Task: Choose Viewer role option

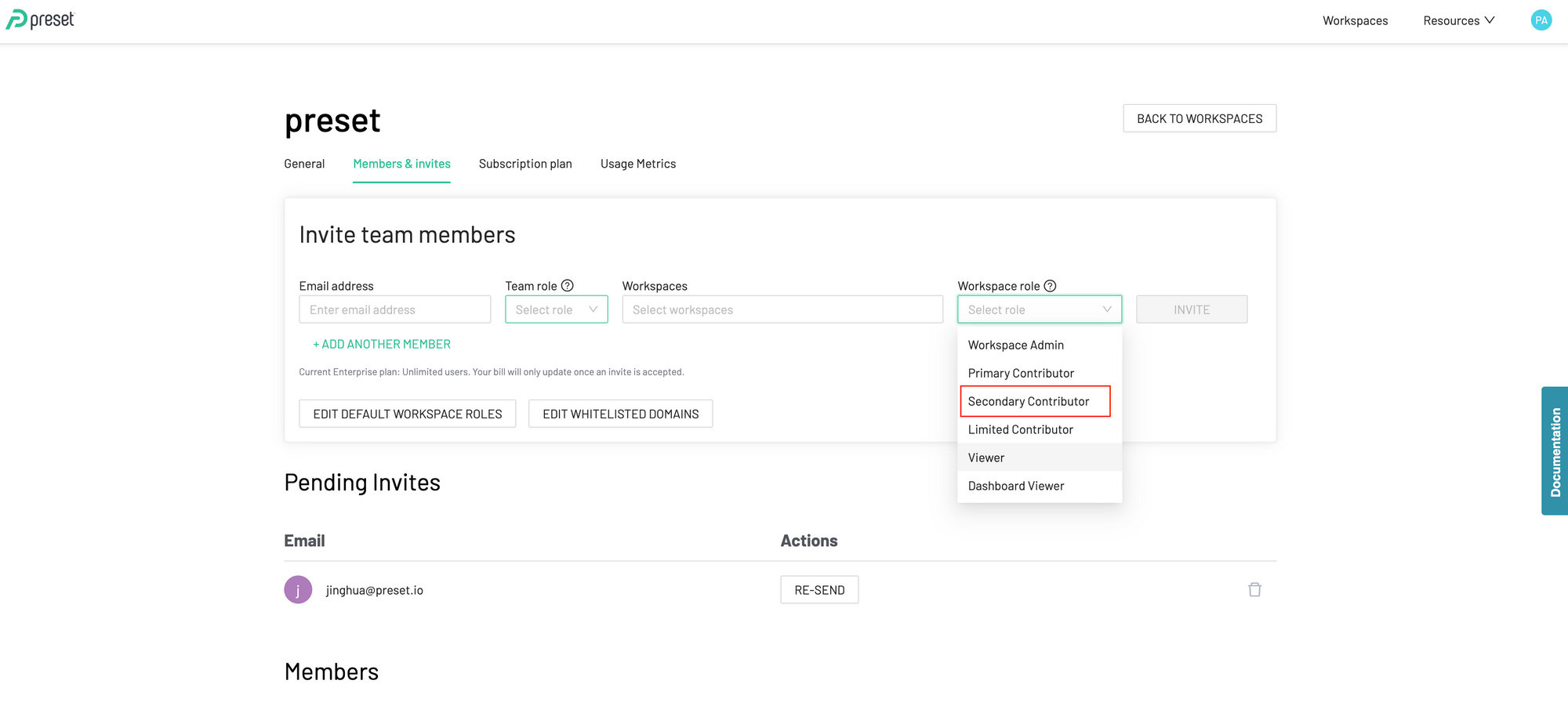Action: [x=1040, y=458]
